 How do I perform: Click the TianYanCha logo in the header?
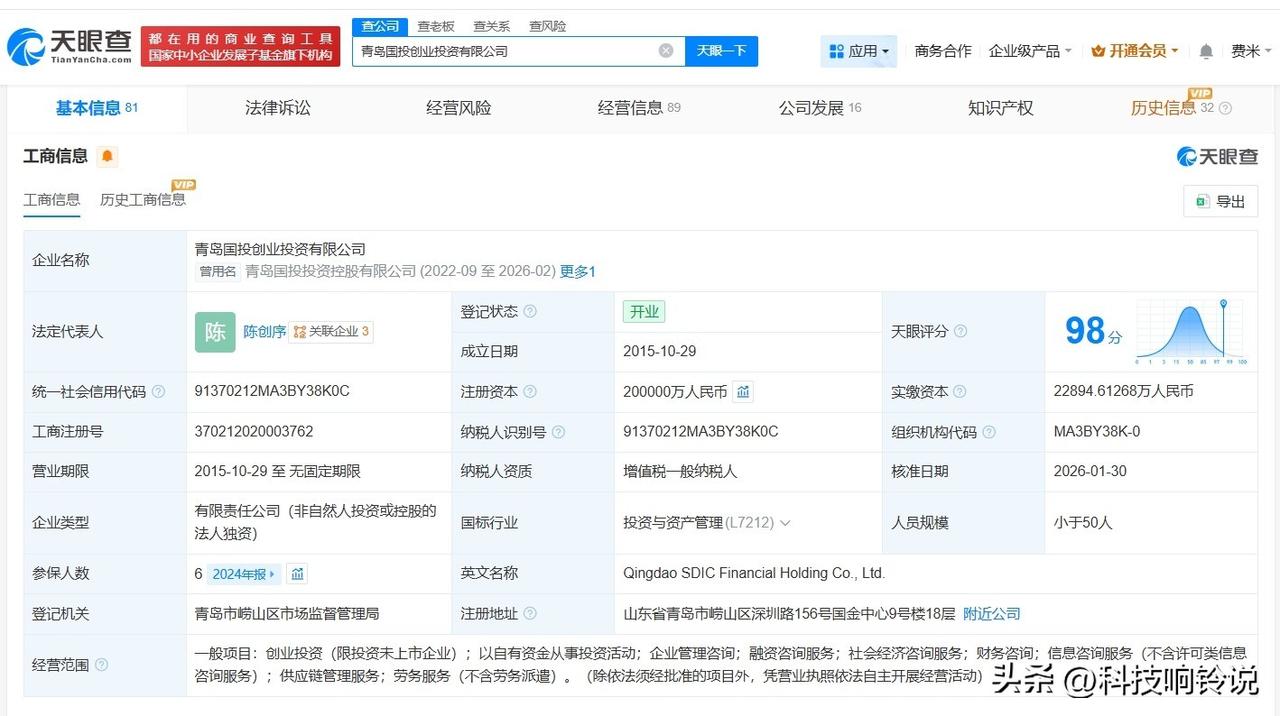pyautogui.click(x=69, y=46)
